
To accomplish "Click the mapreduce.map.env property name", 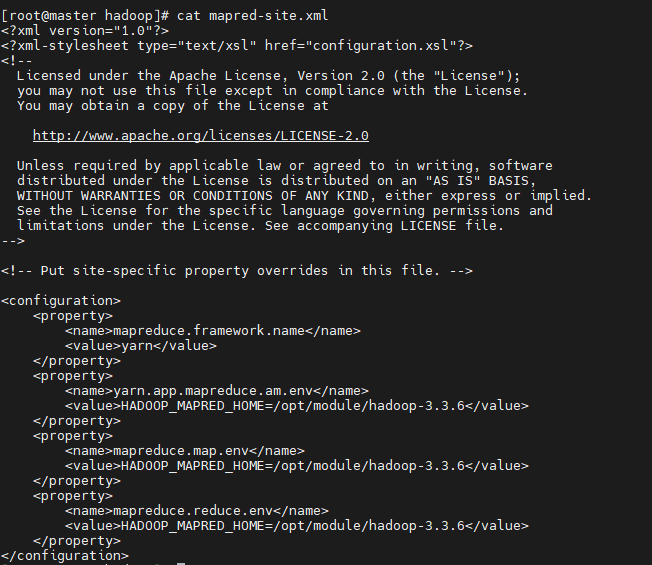I will coord(184,450).
